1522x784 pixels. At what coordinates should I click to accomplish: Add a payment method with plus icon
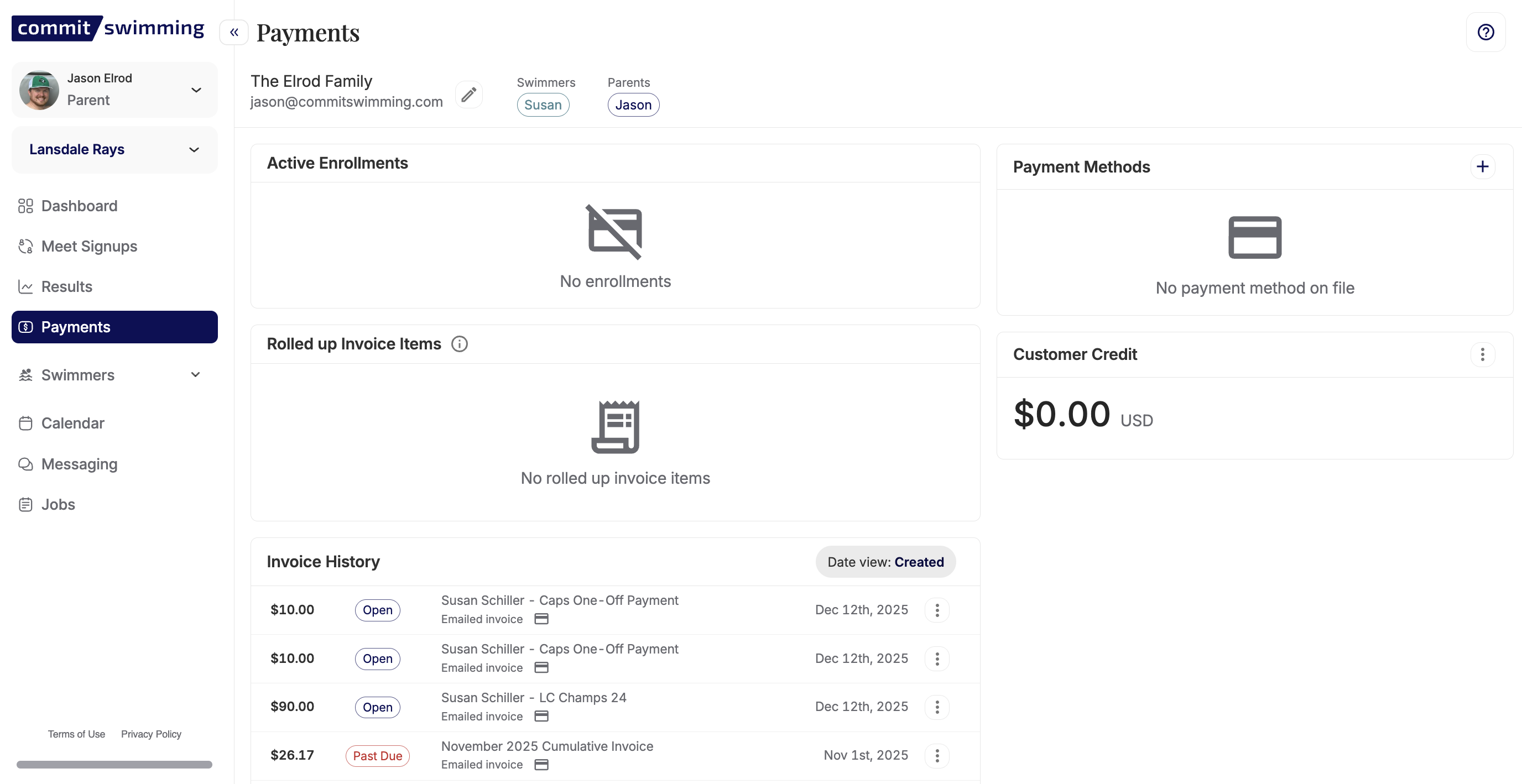coord(1482,167)
